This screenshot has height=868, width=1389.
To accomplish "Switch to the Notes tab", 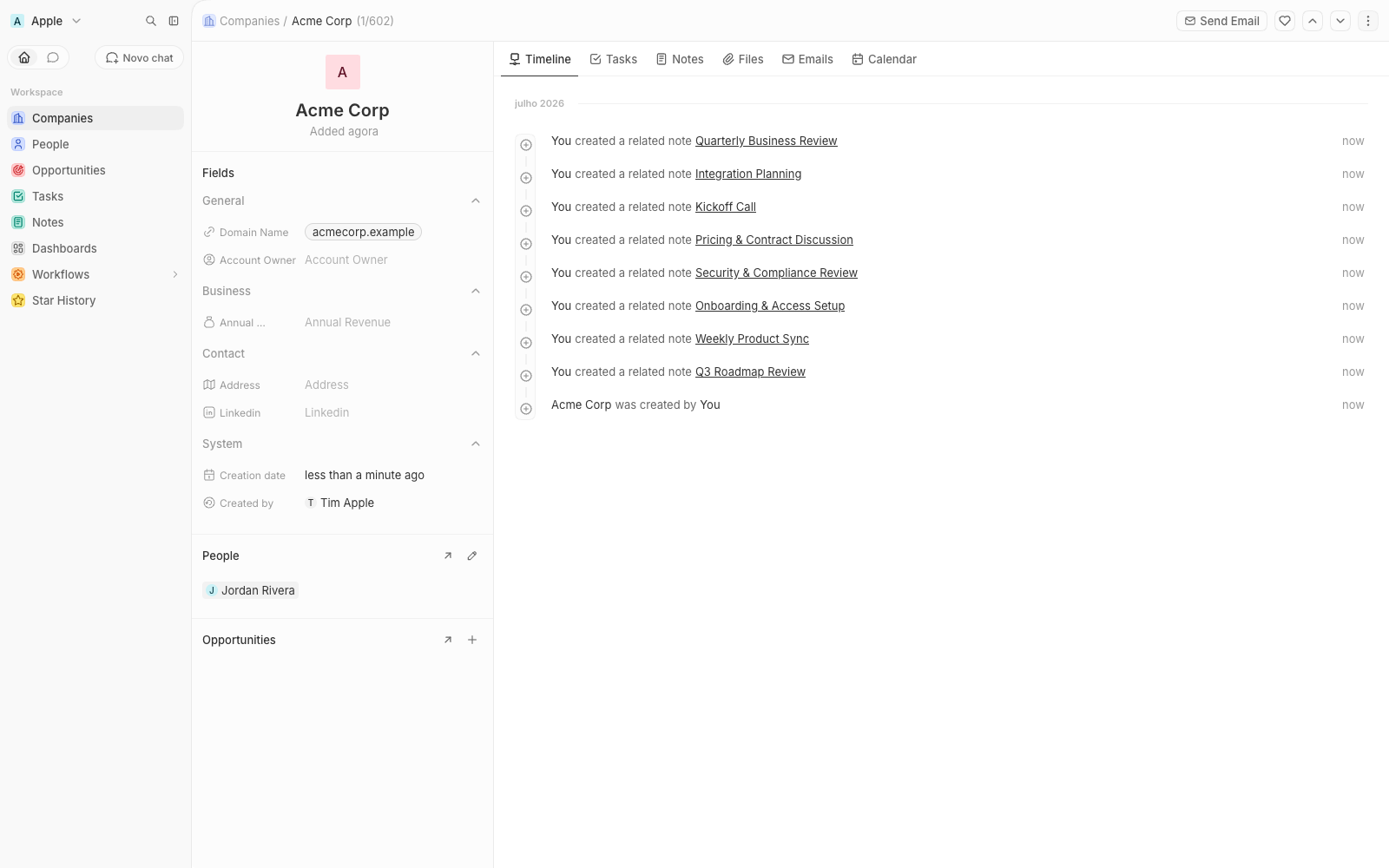I will [680, 59].
